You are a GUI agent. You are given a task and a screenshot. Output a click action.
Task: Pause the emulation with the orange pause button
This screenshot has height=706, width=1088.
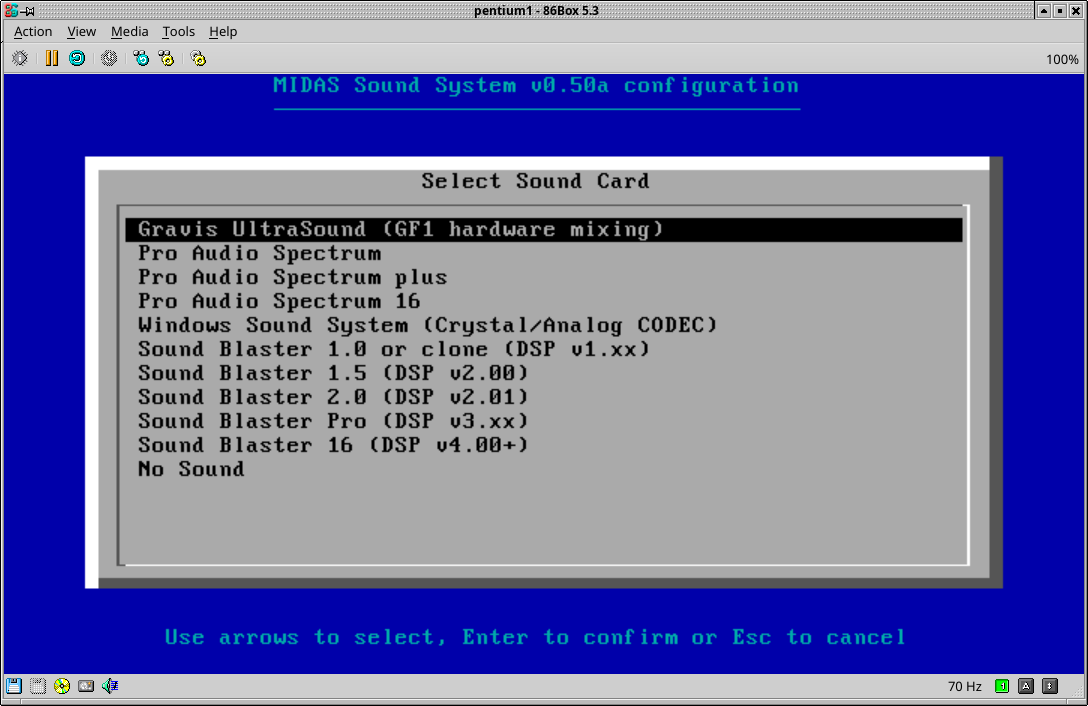[x=52, y=58]
